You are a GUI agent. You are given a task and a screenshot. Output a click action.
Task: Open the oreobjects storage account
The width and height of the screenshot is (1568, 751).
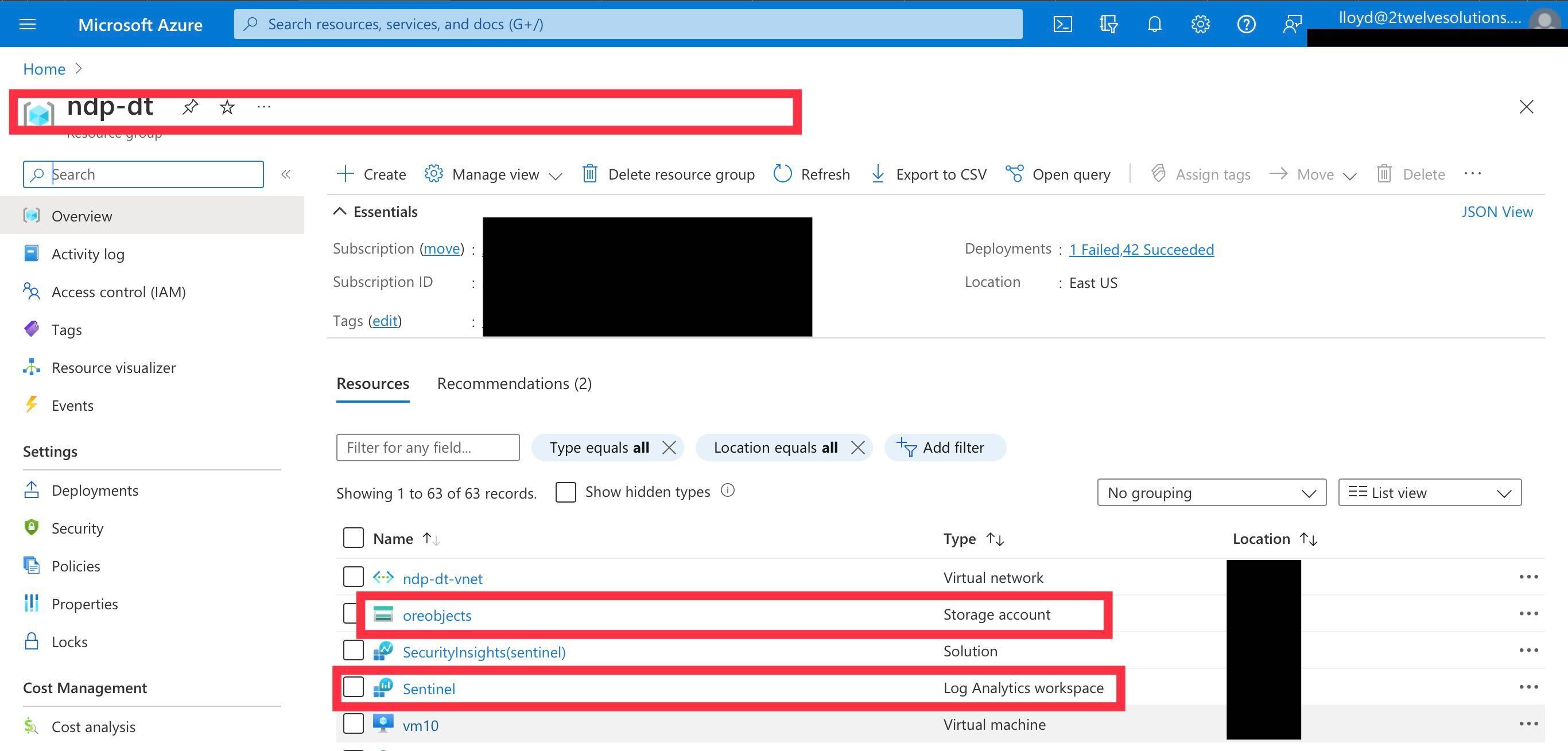click(437, 615)
